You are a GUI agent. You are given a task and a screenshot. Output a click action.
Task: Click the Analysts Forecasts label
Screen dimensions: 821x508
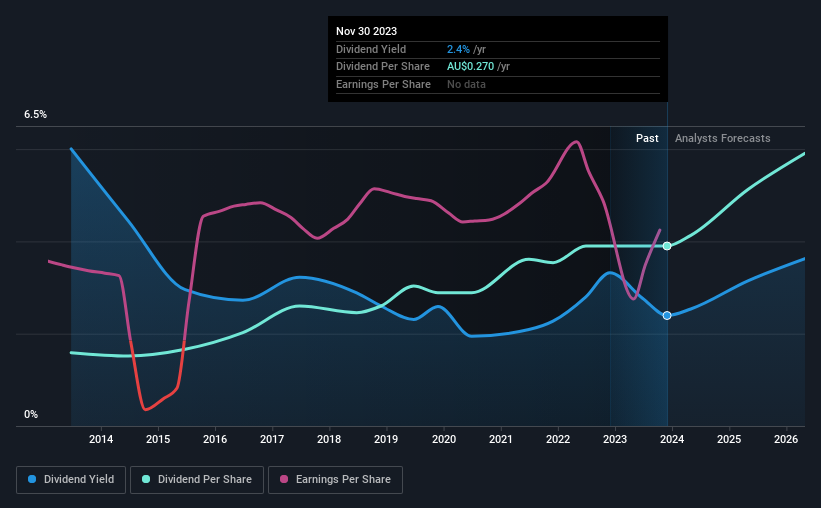pyautogui.click(x=723, y=138)
